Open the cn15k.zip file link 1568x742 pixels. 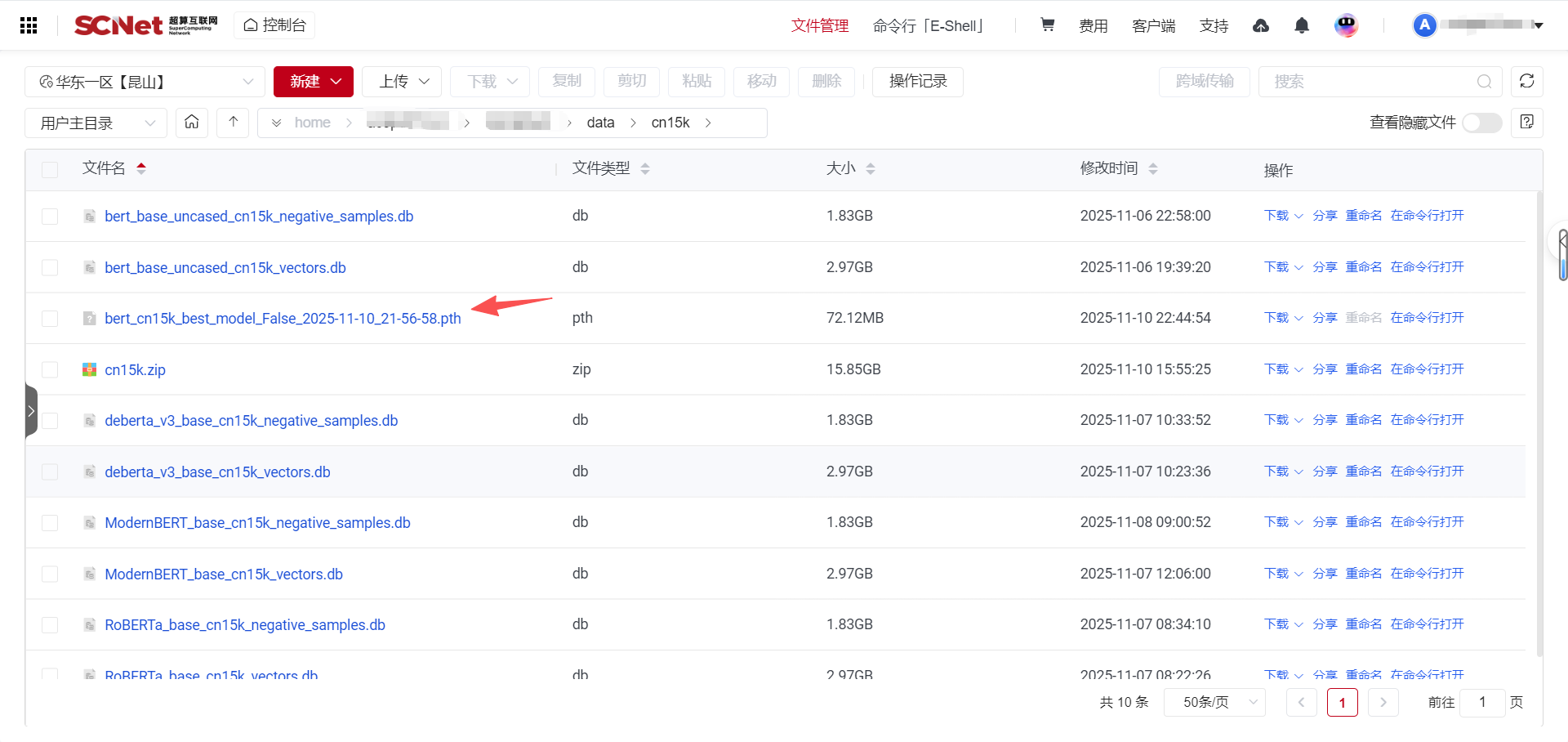coord(135,369)
